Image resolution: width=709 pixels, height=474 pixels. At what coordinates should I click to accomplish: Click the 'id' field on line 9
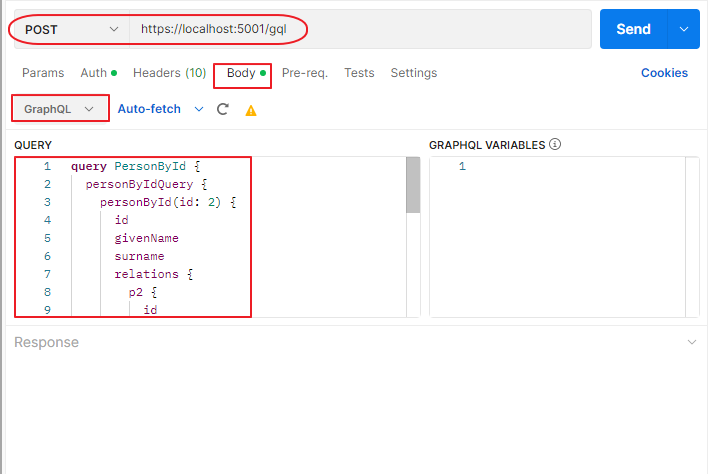(x=150, y=310)
